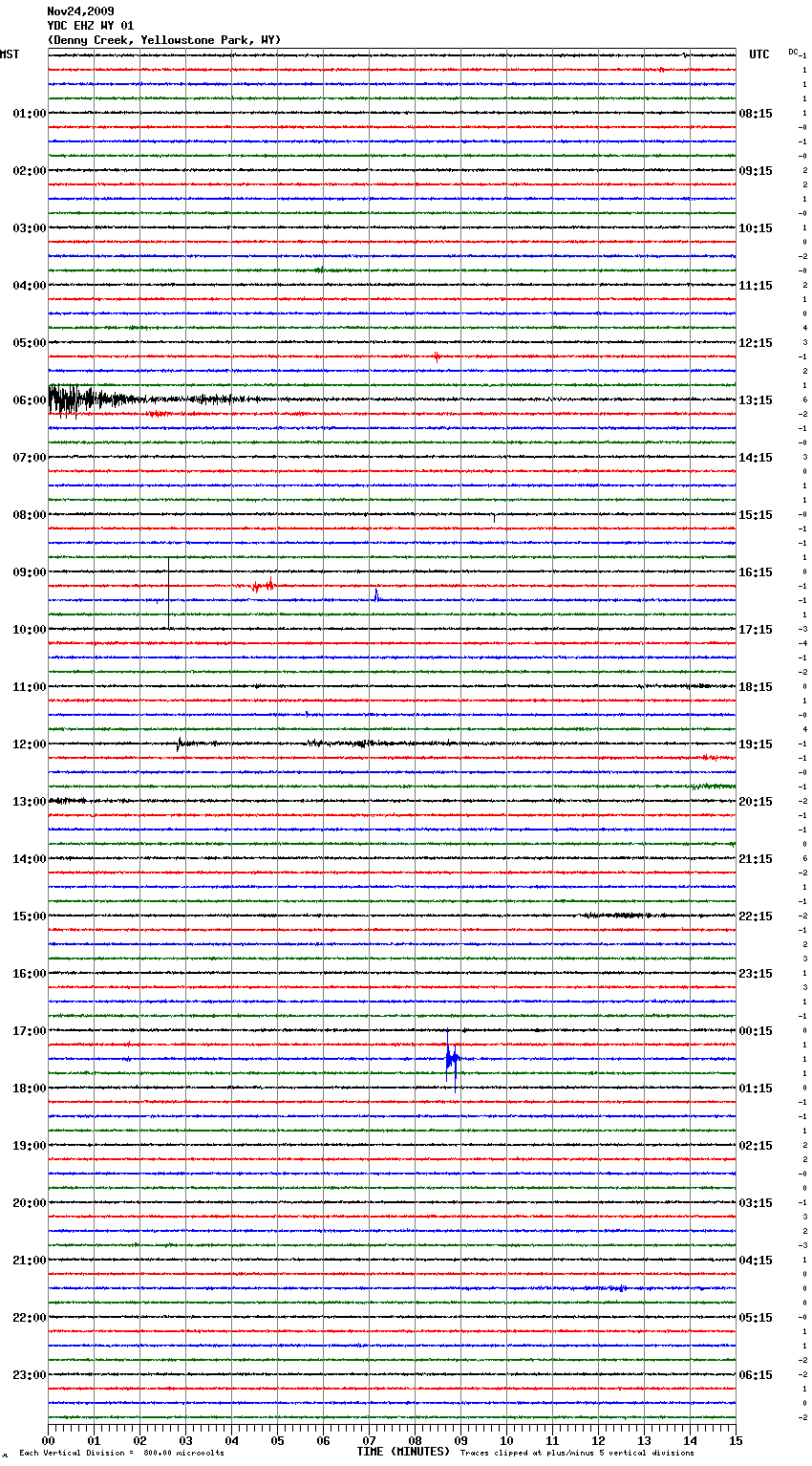This screenshot has height=1466, width=812.
Task: Click the 11:15 UTC time label
Action: tap(756, 286)
